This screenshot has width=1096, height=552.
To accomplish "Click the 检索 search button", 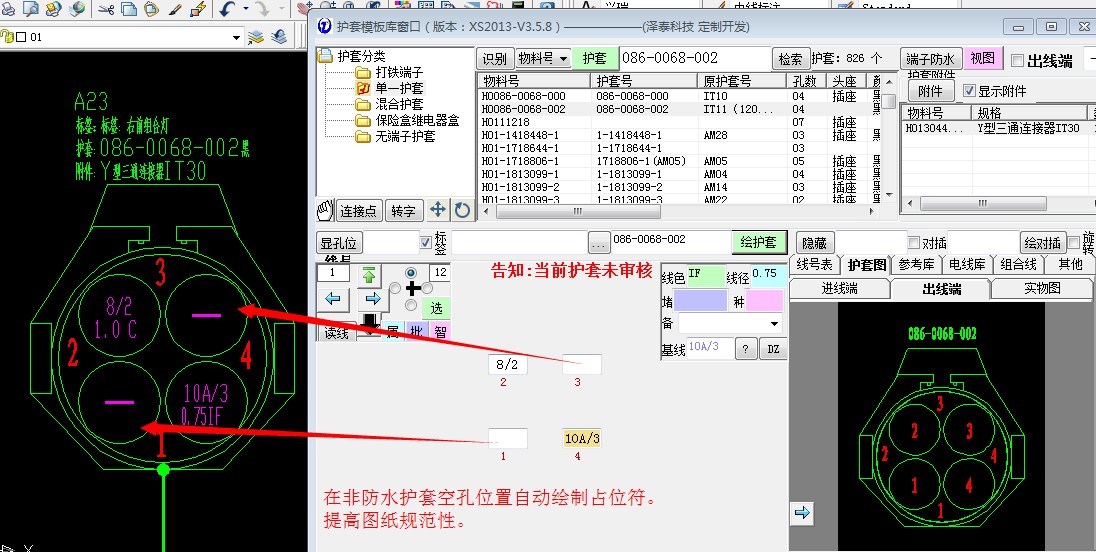I will pos(790,59).
